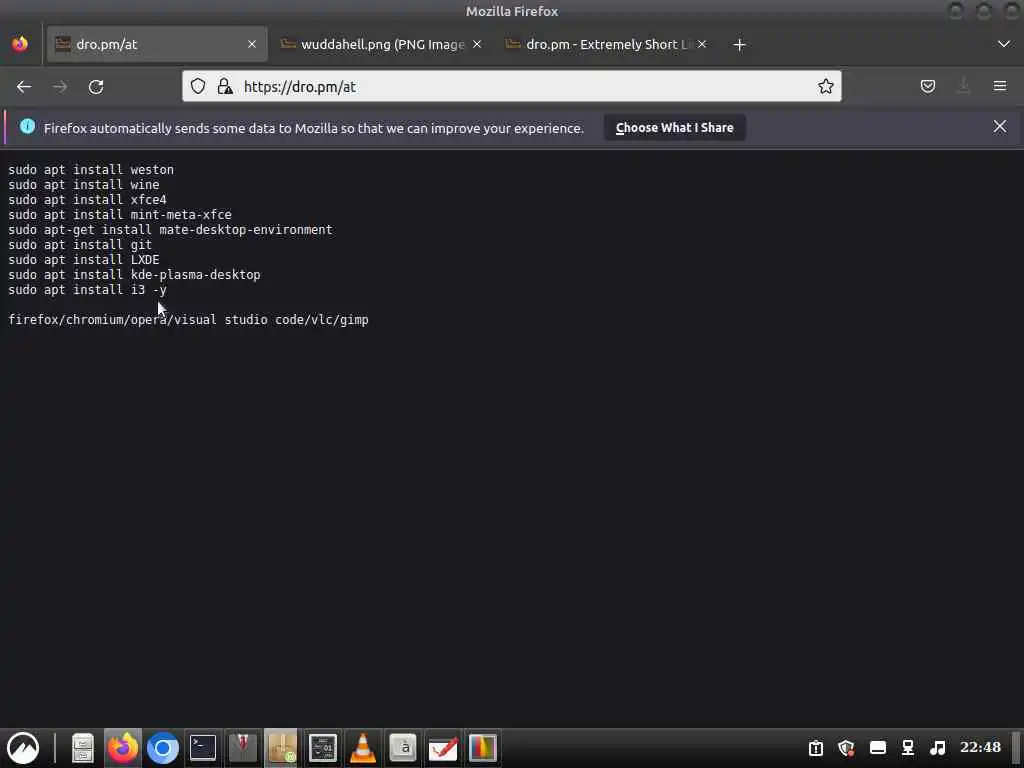
Task: Click the line 'sudo apt install wine'
Action: (84, 185)
